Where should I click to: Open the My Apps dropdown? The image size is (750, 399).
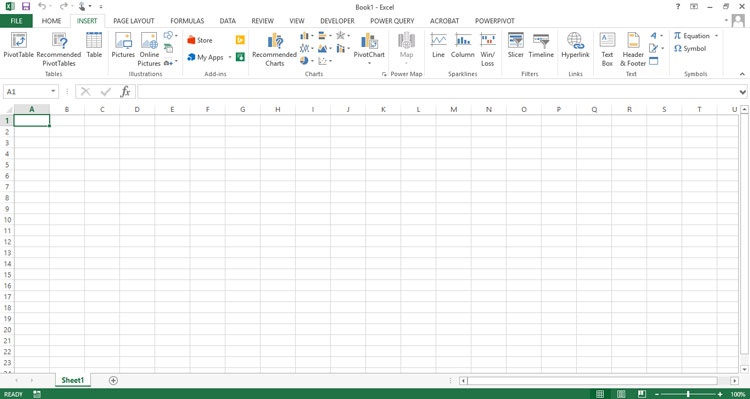point(230,57)
